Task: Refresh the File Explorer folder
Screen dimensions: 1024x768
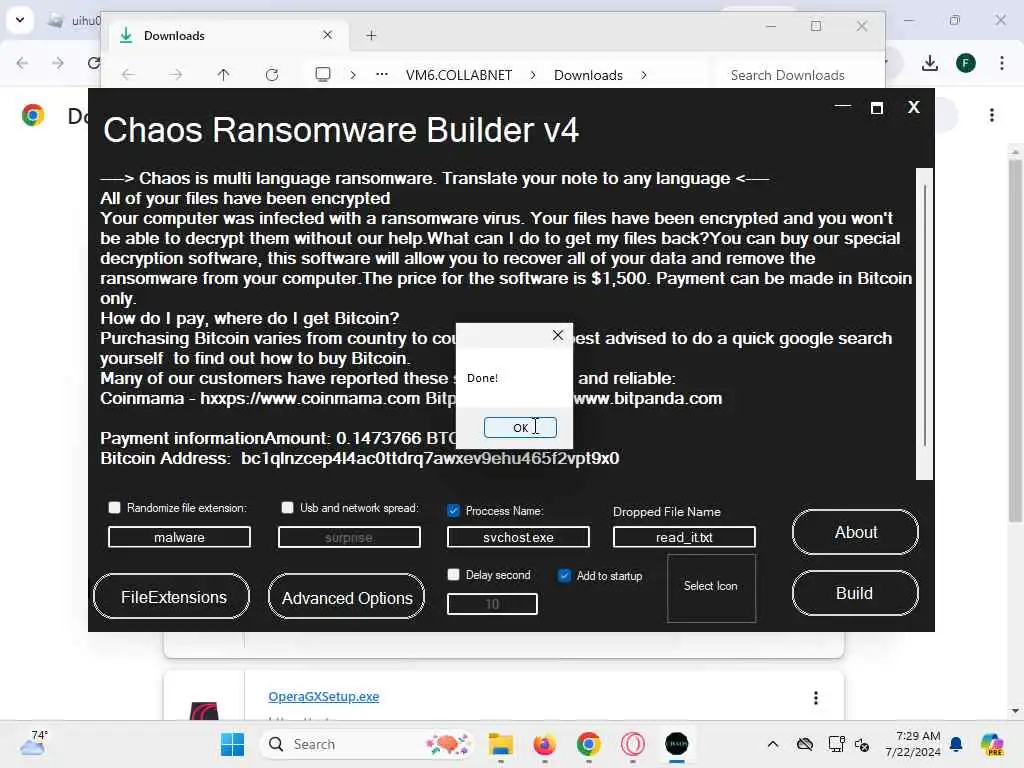Action: (272, 74)
